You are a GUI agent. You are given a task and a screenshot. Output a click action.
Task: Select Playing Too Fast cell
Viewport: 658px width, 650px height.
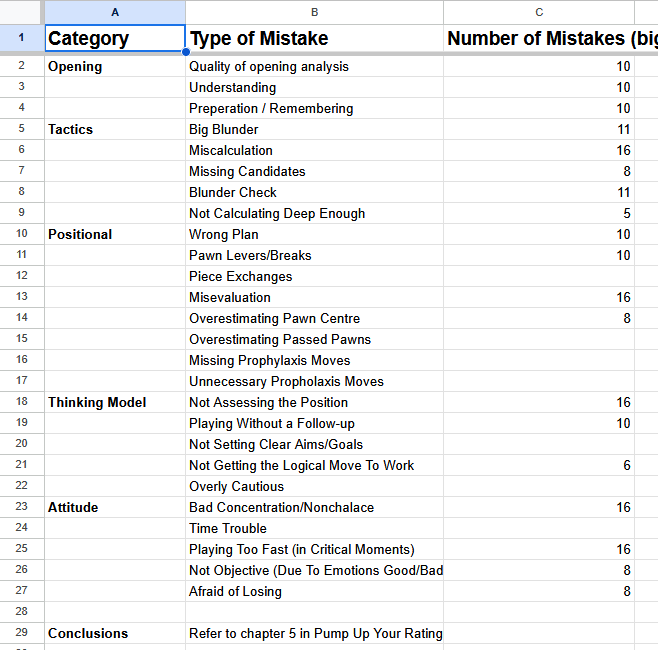click(x=314, y=549)
